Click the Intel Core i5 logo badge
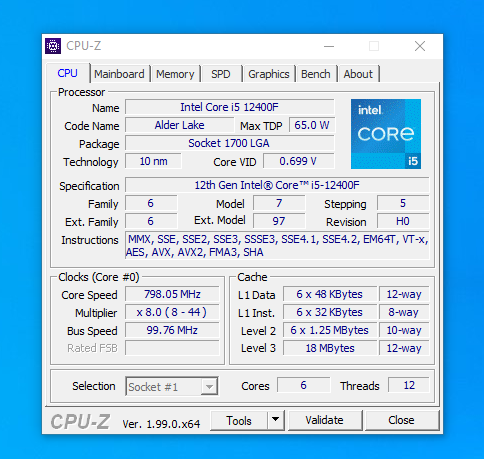This screenshot has width=484, height=459. 386,134
